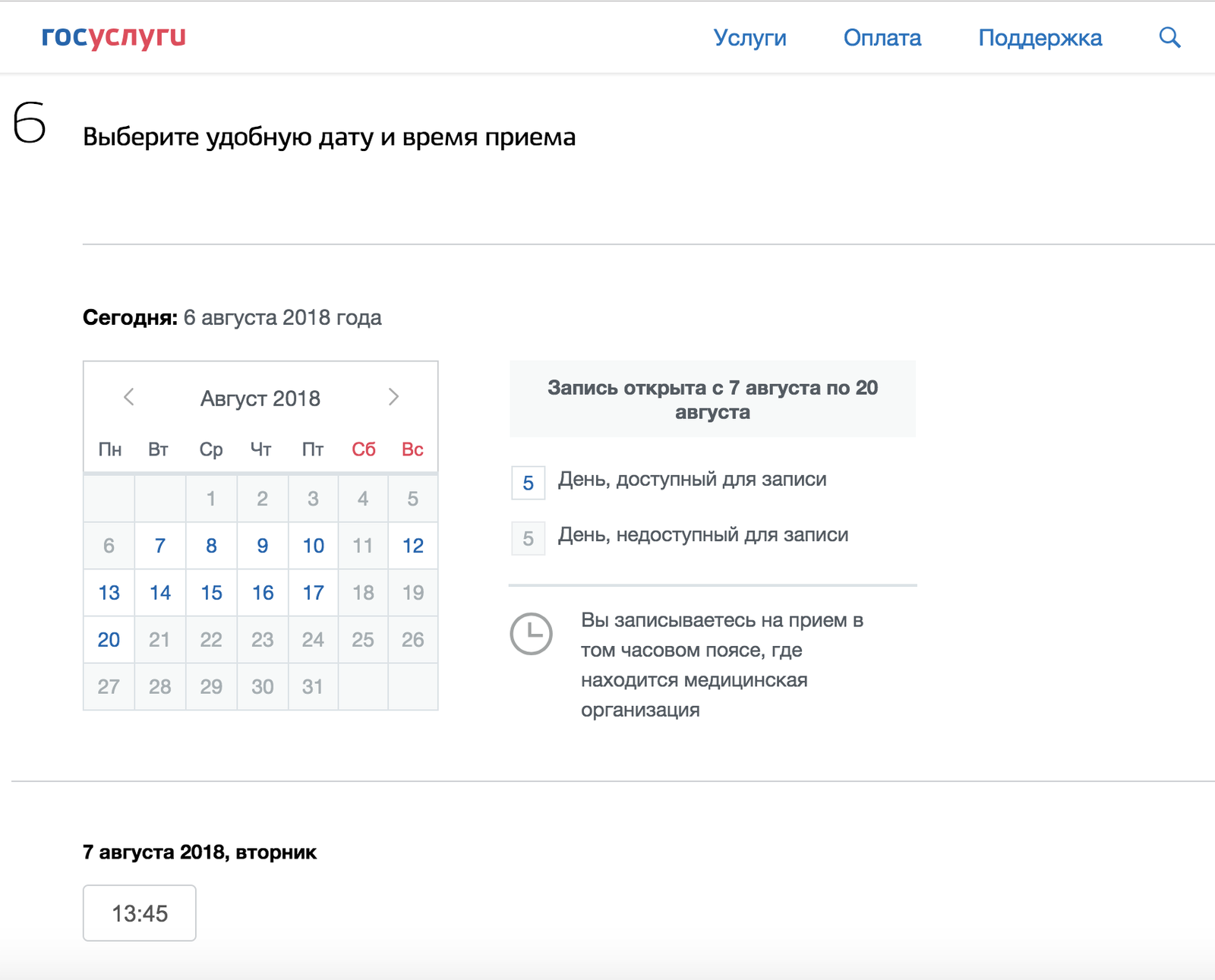Click 'Запись открыта с 7 августа' notice
The image size is (1215, 980).
[x=712, y=399]
